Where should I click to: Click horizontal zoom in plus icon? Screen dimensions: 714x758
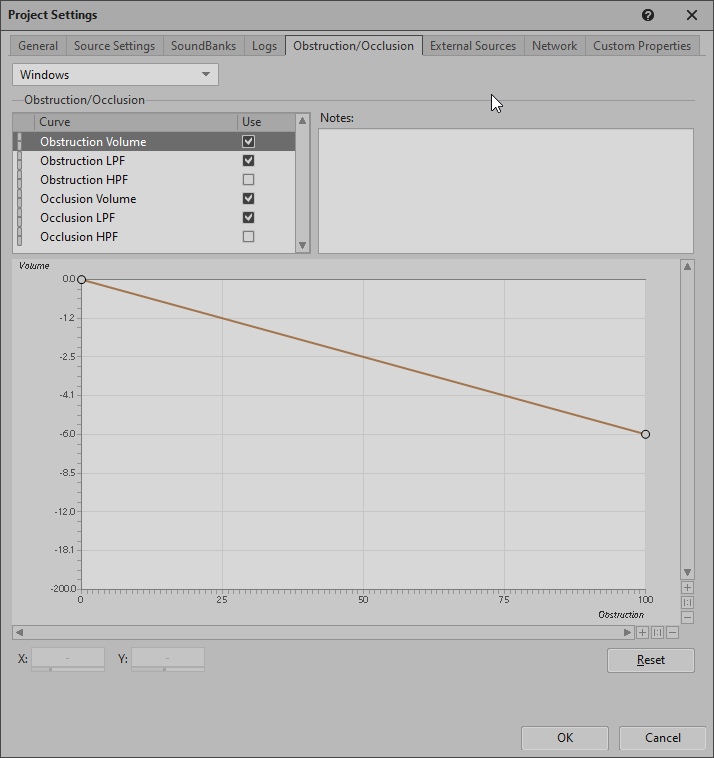tap(642, 632)
